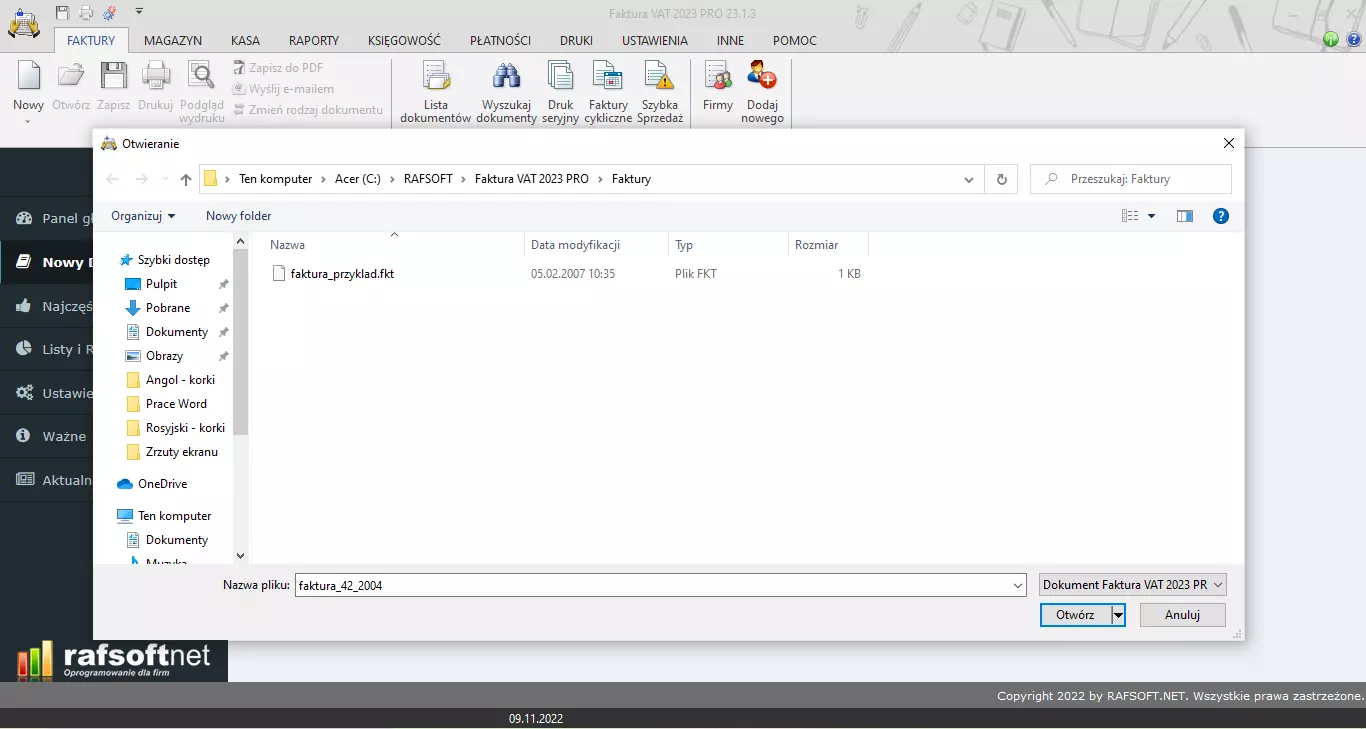
Task: Open the Organizuj dropdown menu
Action: [143, 216]
